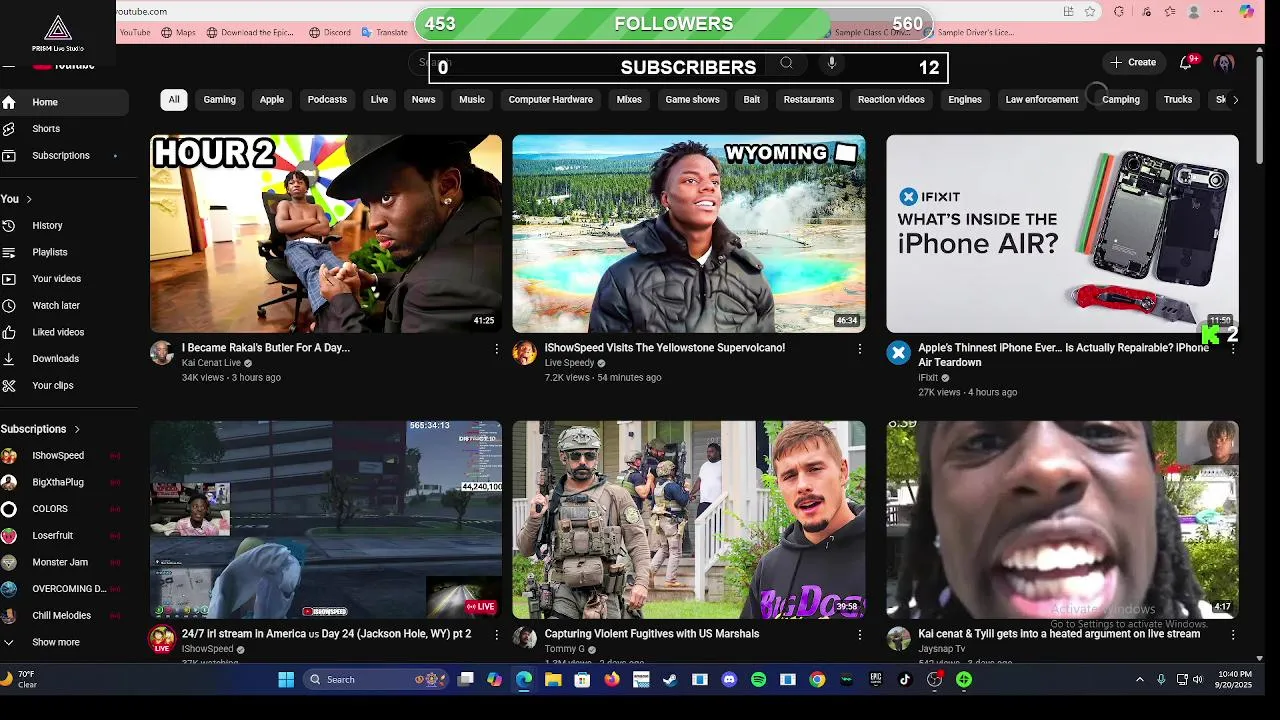
Task: Open the Discord bookmark
Action: [x=330, y=32]
